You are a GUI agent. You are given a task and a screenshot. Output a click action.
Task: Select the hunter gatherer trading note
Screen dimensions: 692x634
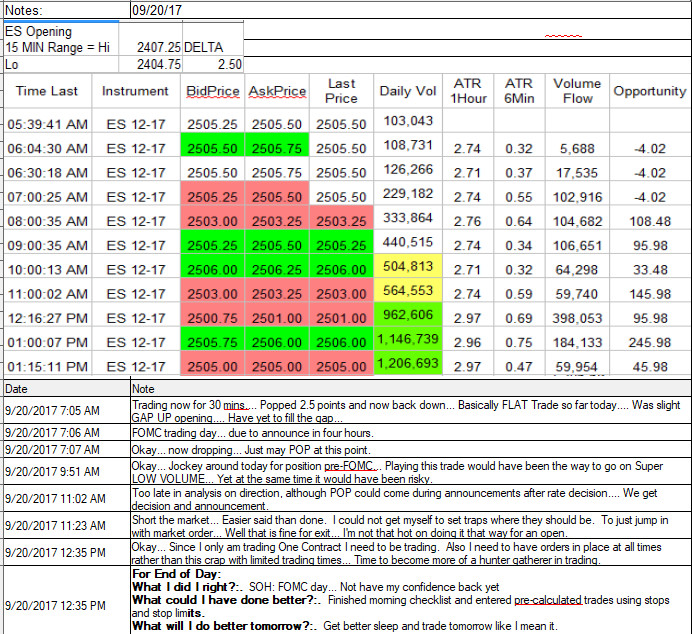410,553
